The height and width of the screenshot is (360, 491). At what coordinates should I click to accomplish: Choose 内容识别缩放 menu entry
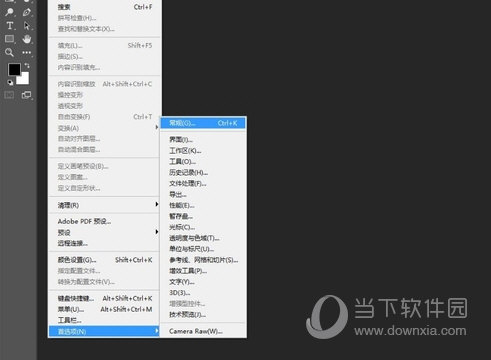pyautogui.click(x=105, y=84)
